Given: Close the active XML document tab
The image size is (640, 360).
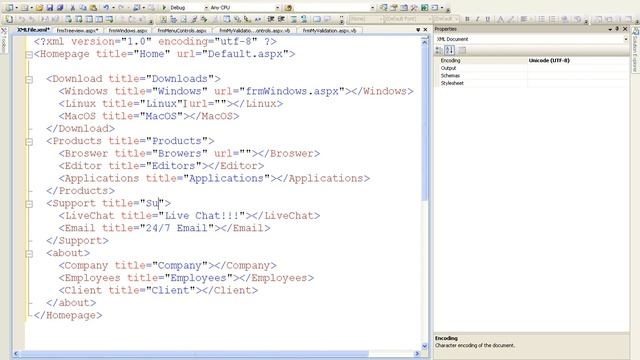Looking at the screenshot, I should 425,30.
